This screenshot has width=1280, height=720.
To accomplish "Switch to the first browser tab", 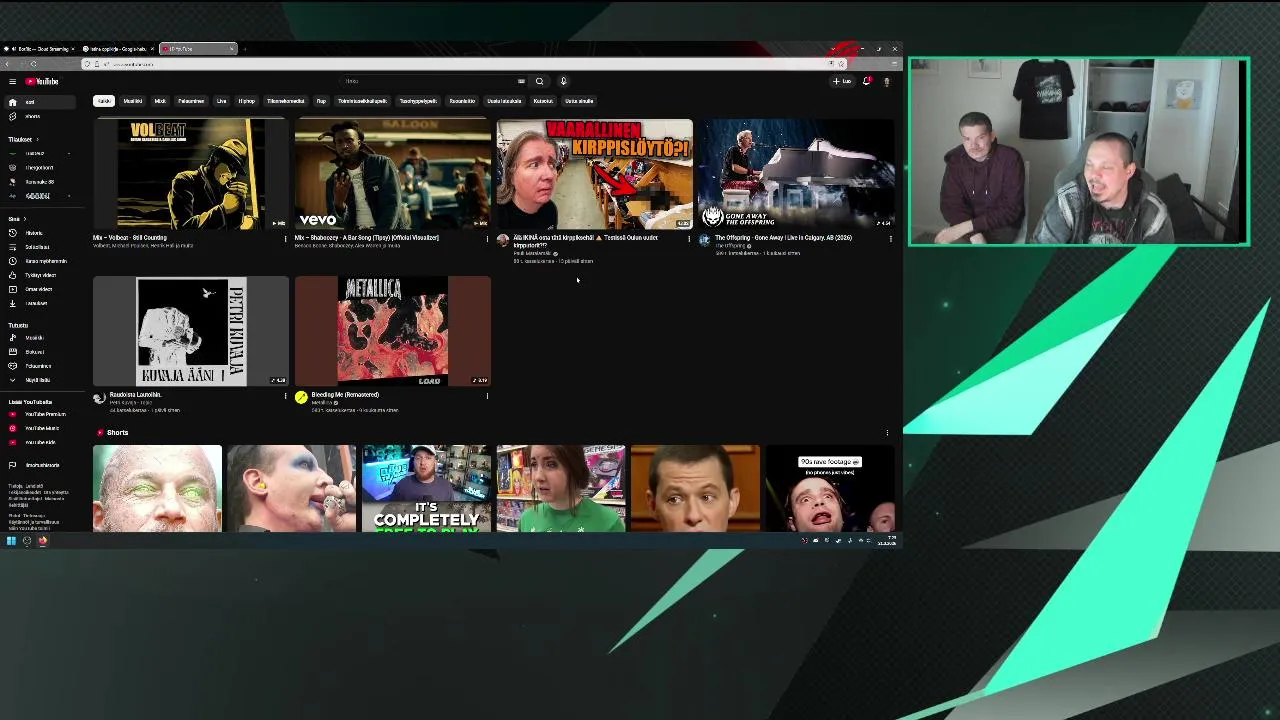I will 38,49.
